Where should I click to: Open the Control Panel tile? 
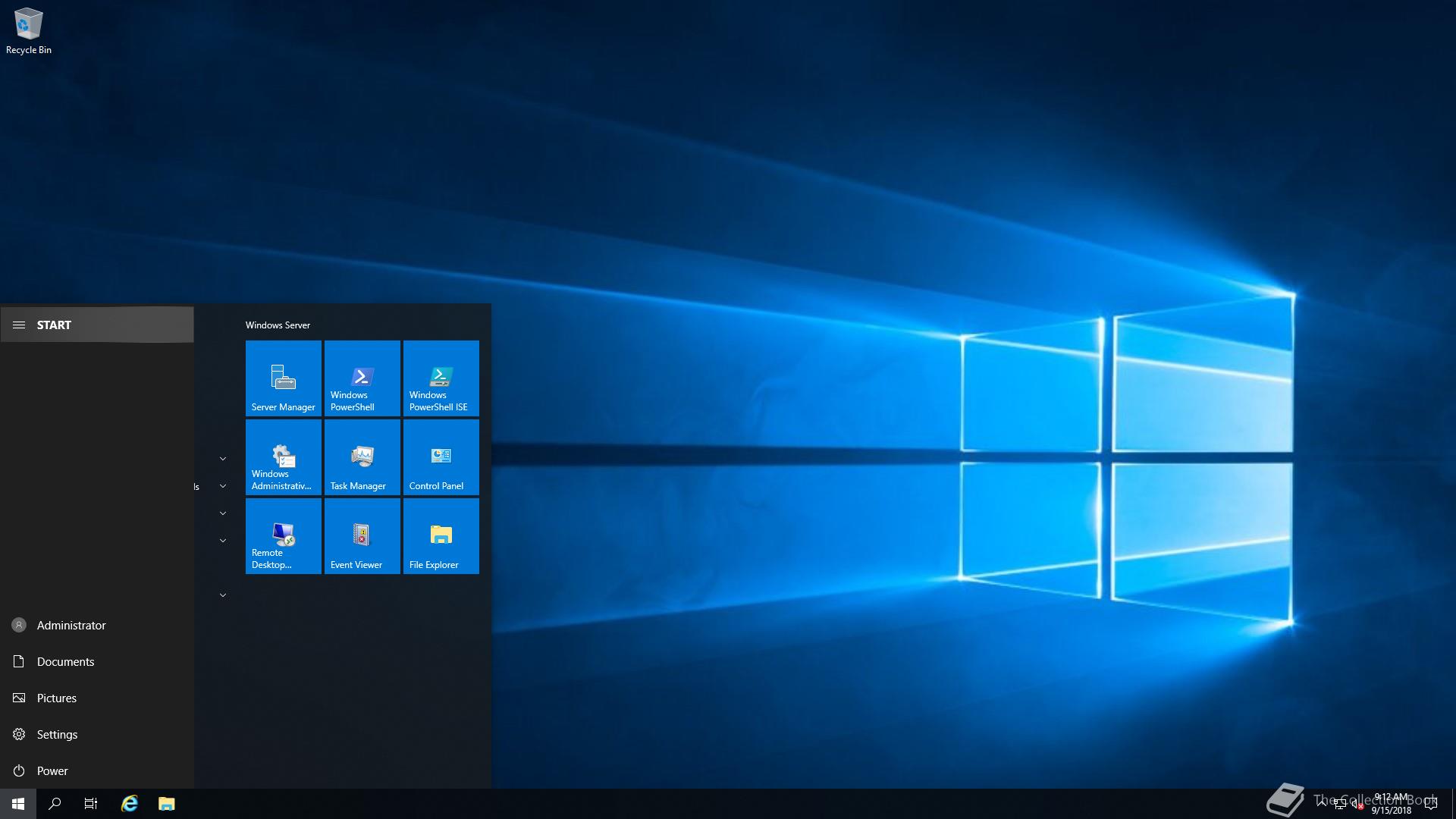point(441,457)
